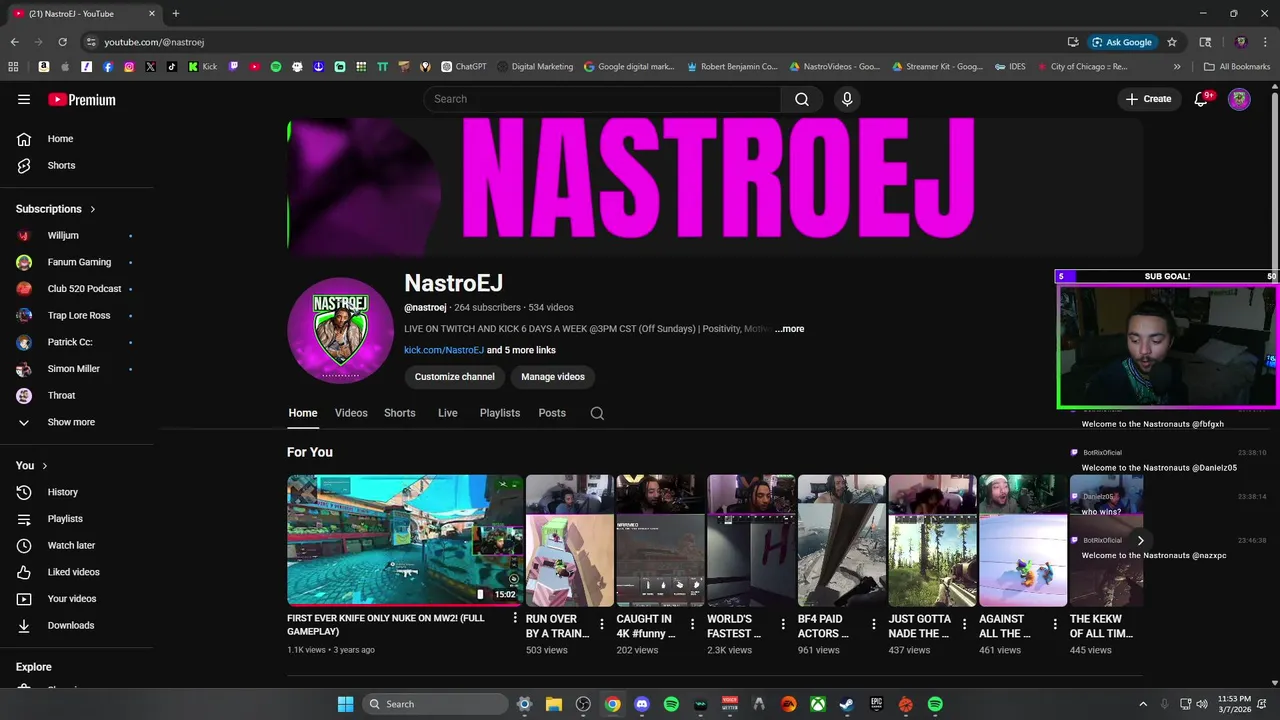Click Manage videos button

click(553, 377)
